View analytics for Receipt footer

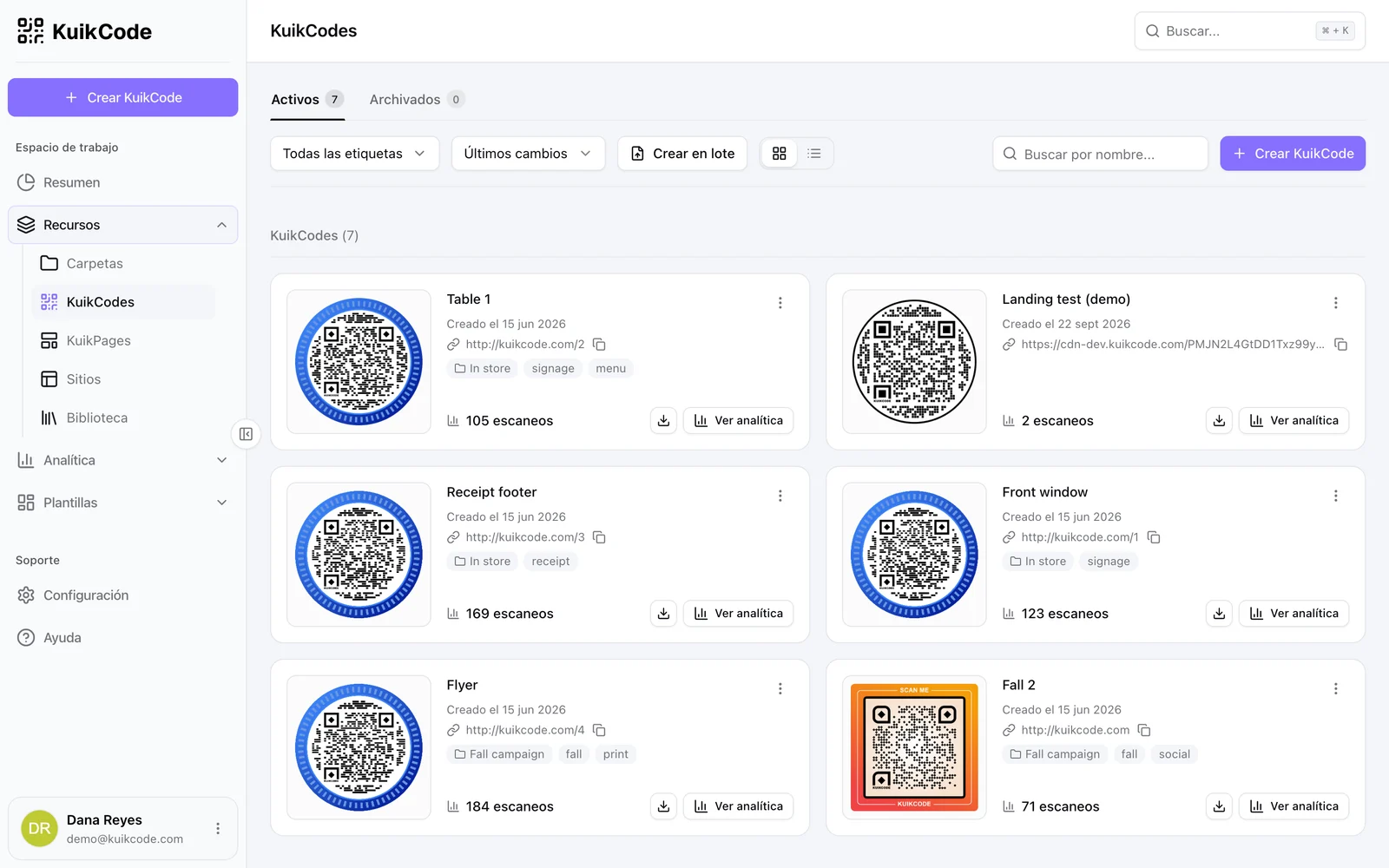click(x=738, y=613)
